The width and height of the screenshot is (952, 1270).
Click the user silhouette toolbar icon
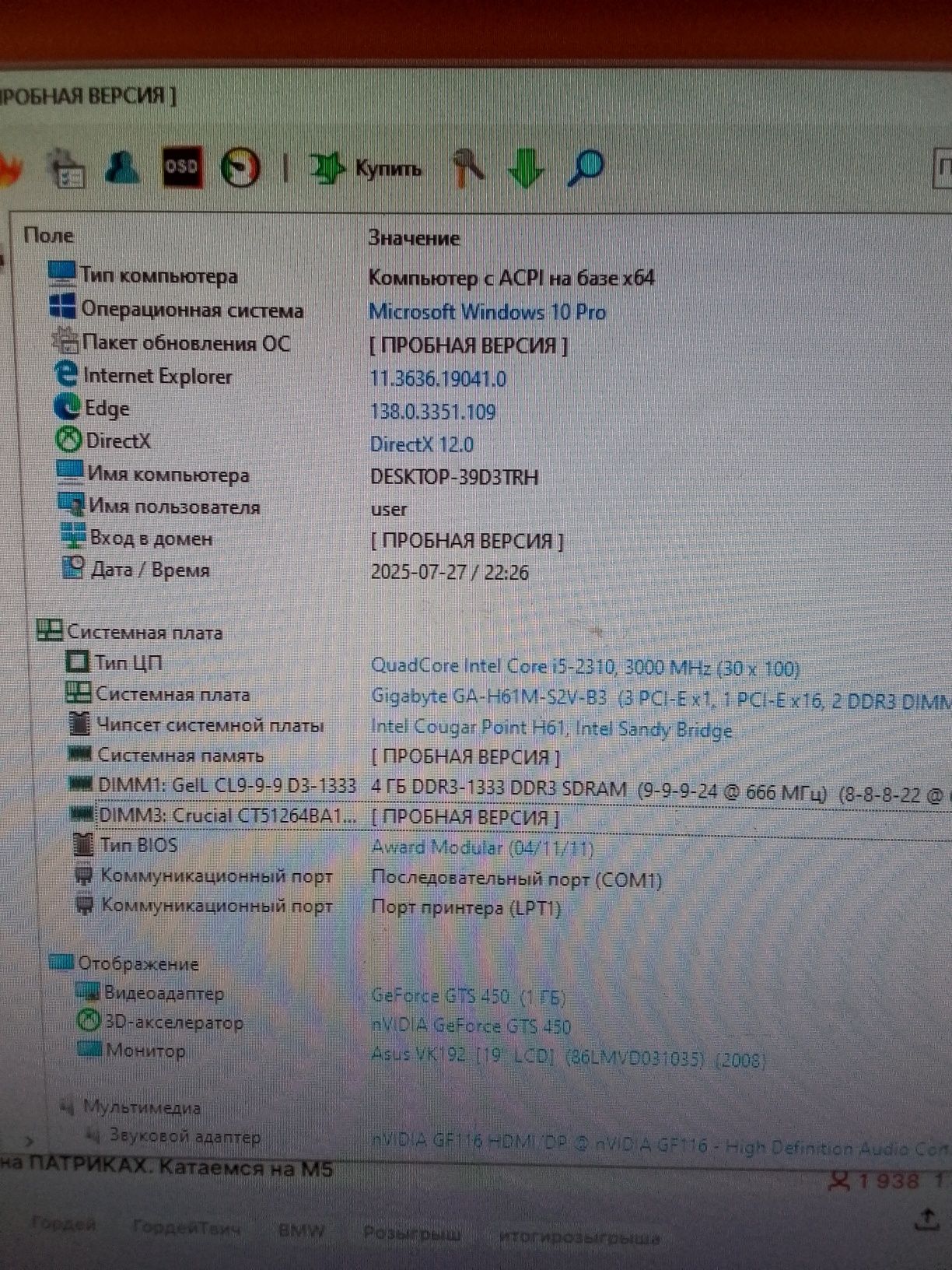123,167
